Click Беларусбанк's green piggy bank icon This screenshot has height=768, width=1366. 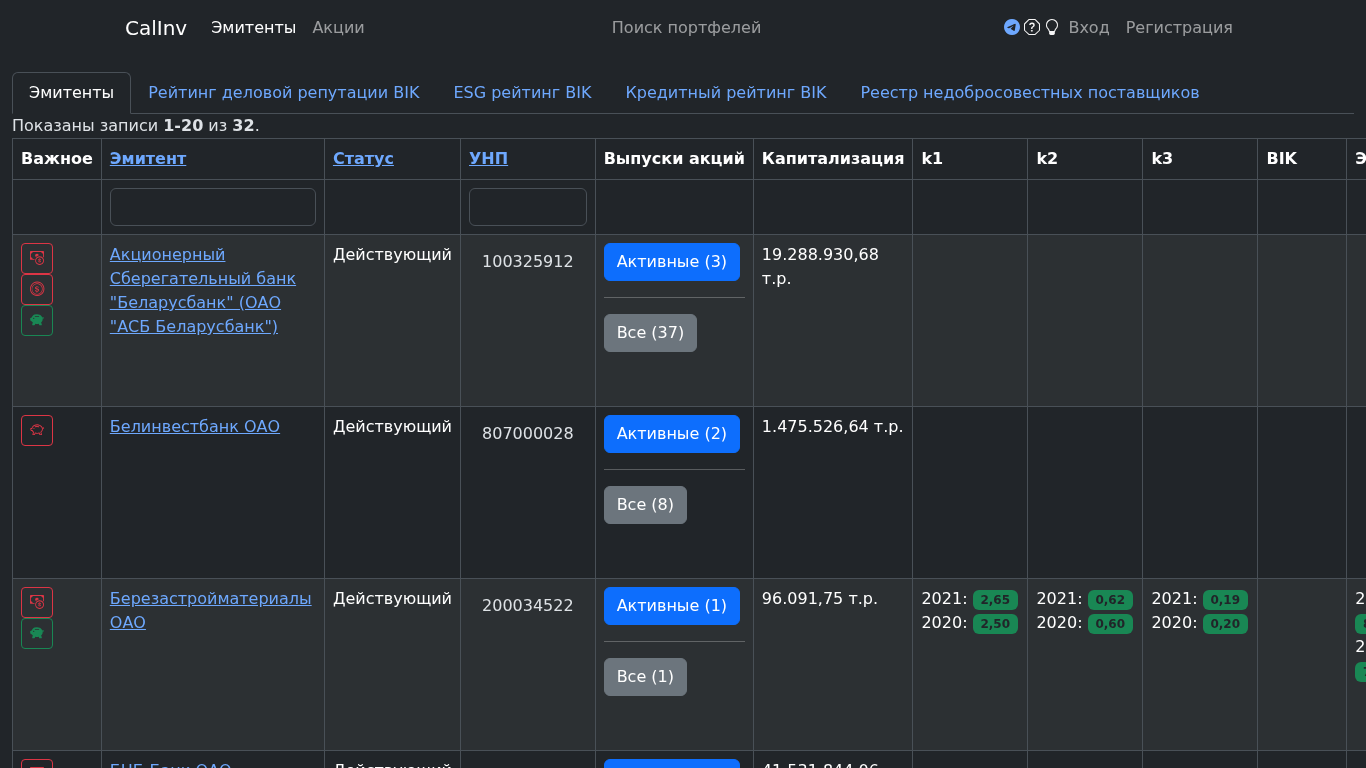(37, 320)
